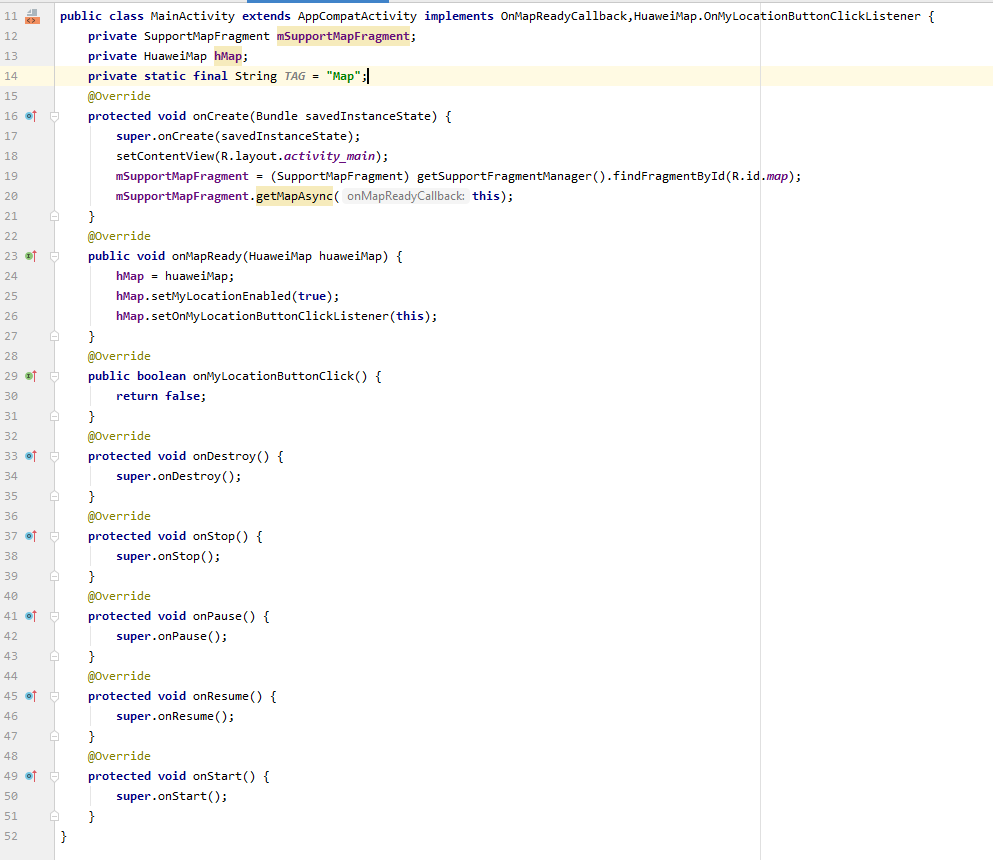Screen dimensions: 993x860
Task: Click the overriding method icon beside onPause
Action: pos(31,616)
